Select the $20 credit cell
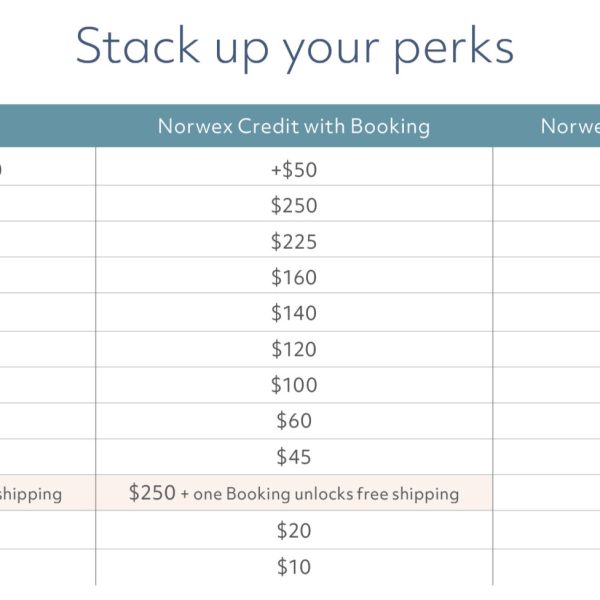600x600 pixels. tap(293, 530)
